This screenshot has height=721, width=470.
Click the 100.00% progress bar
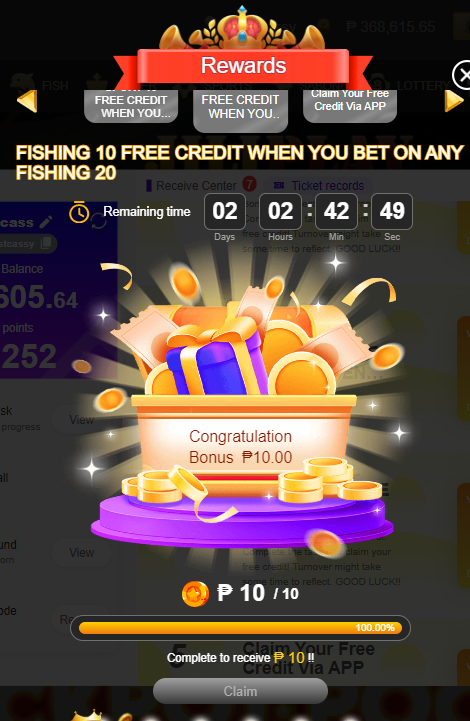coord(240,628)
